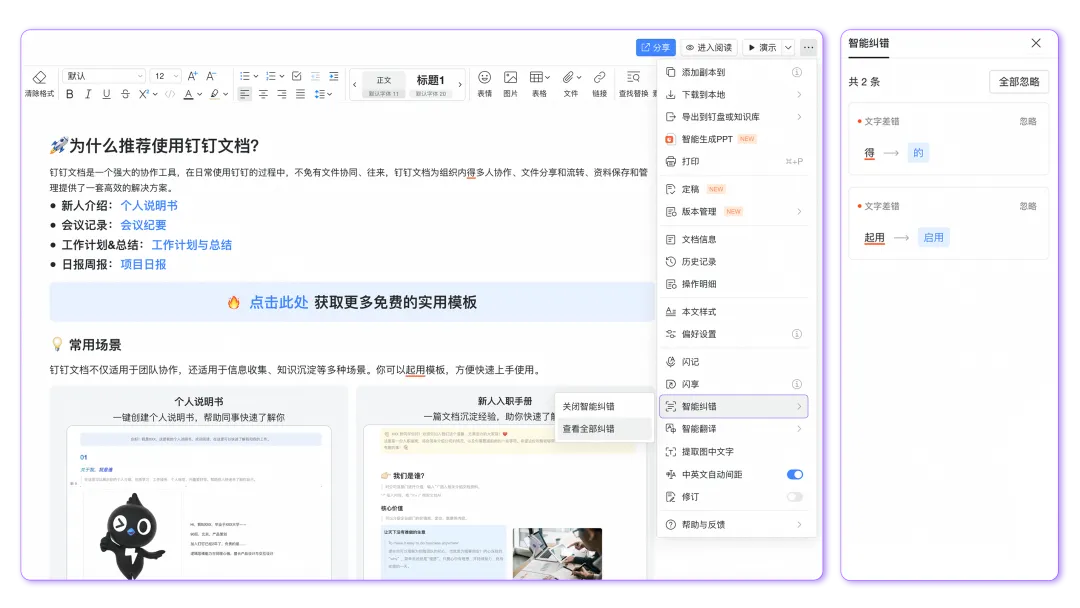Screen dimensions: 1080x608
Task: Open 智能翻译 submenu
Action: [734, 429]
